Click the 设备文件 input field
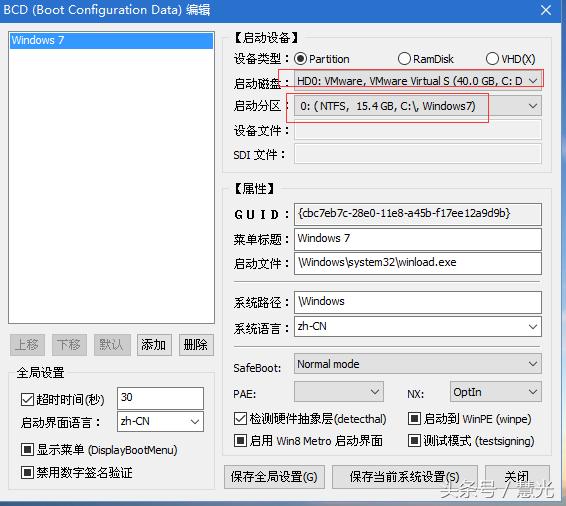 click(x=418, y=130)
